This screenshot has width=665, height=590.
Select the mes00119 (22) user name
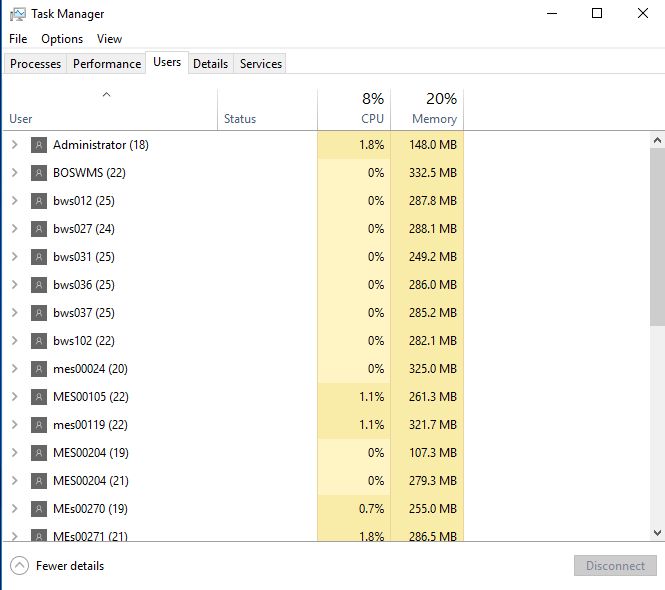(x=90, y=425)
